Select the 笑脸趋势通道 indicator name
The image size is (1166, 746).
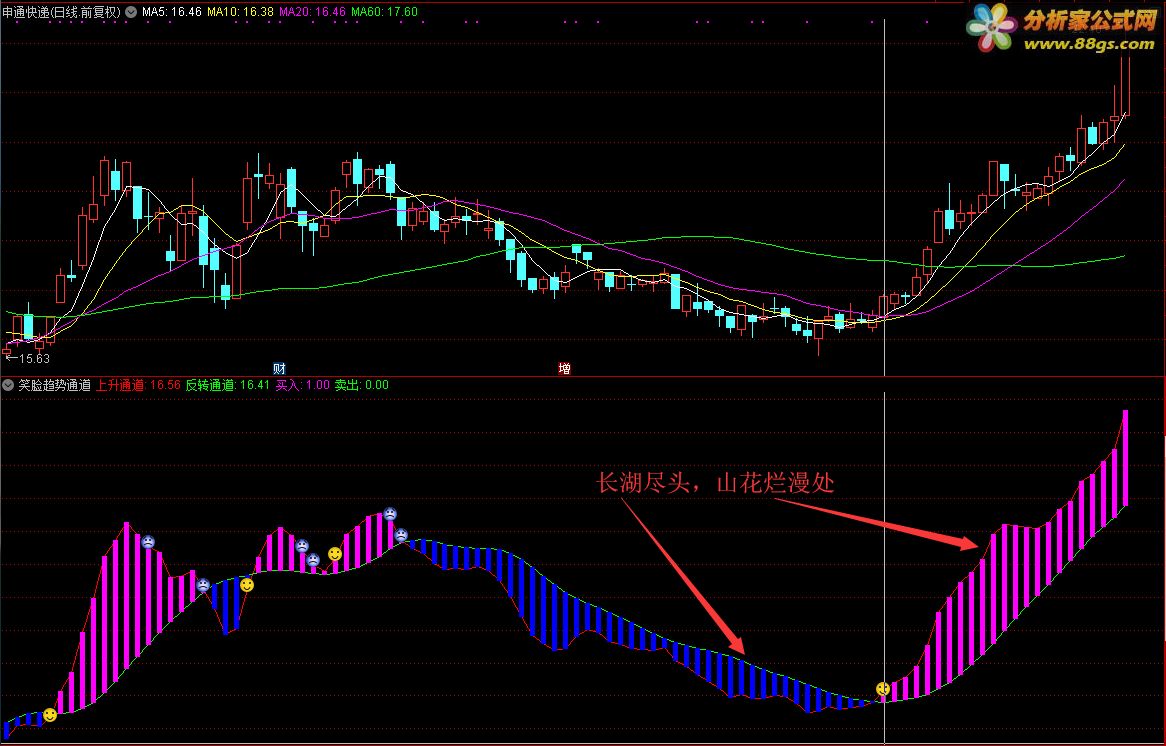coord(54,385)
